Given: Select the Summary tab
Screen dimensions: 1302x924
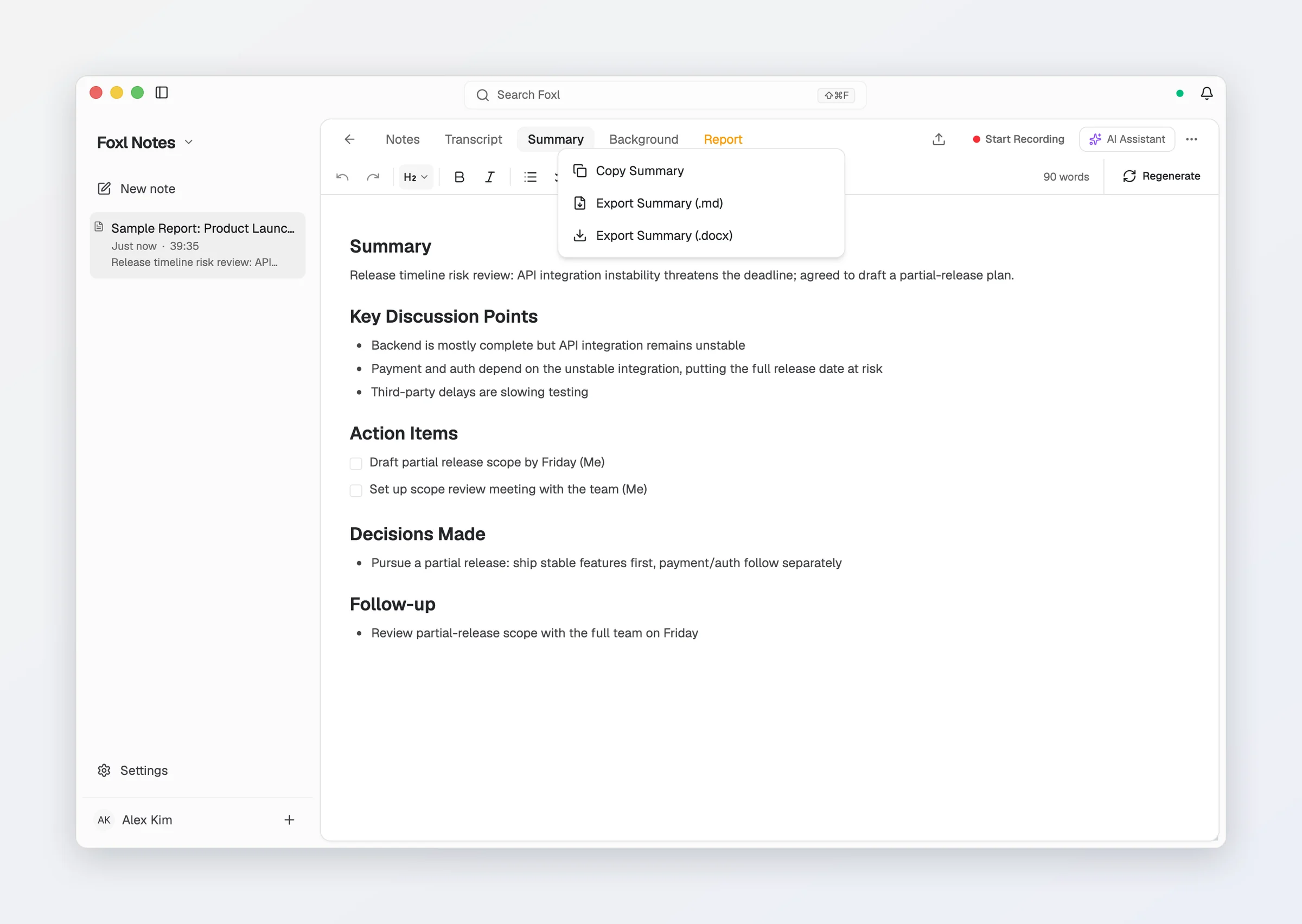Looking at the screenshot, I should [x=556, y=139].
